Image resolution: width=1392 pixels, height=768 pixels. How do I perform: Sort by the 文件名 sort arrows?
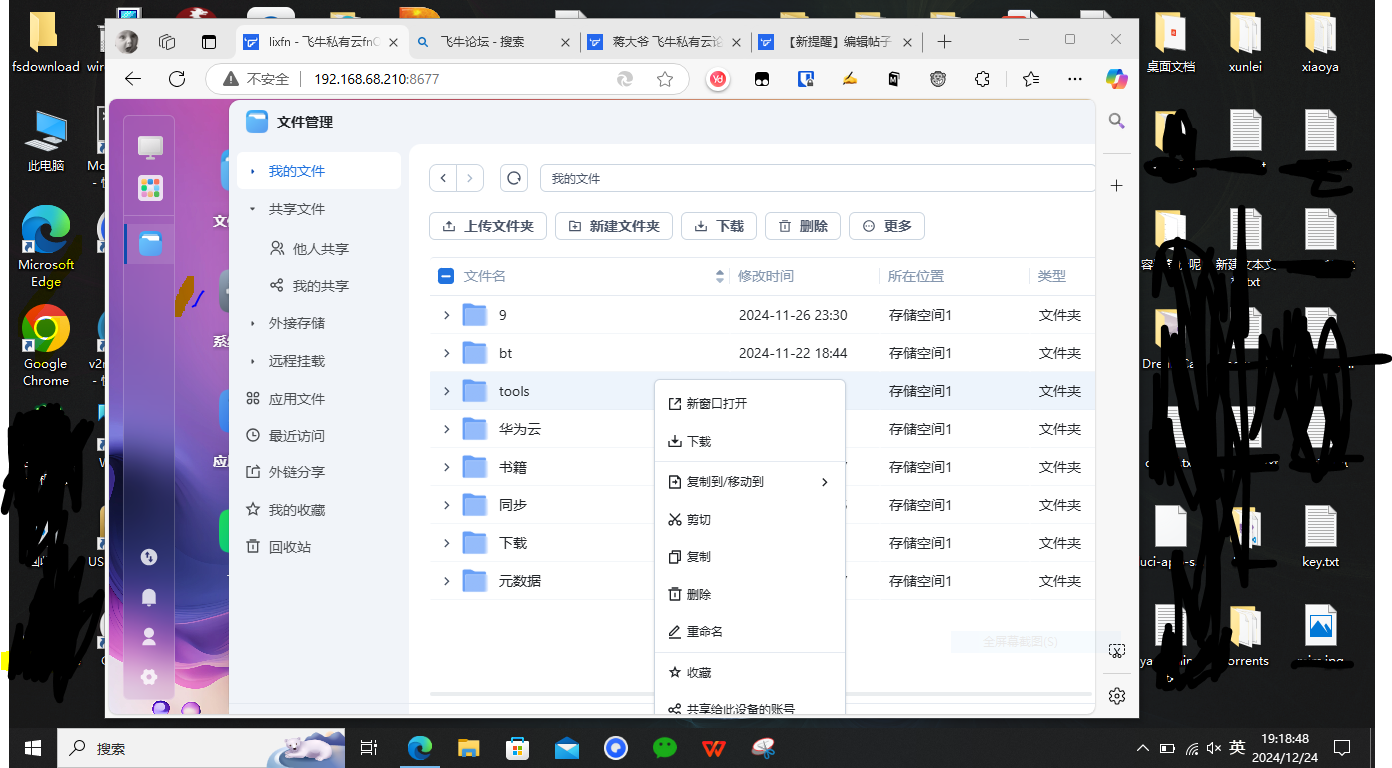pyautogui.click(x=720, y=276)
